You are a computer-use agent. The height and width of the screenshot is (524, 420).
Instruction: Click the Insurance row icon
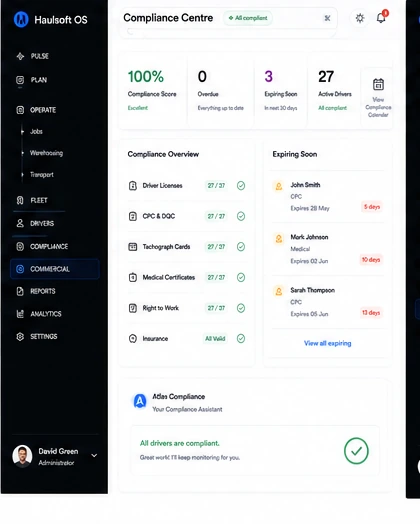point(133,339)
